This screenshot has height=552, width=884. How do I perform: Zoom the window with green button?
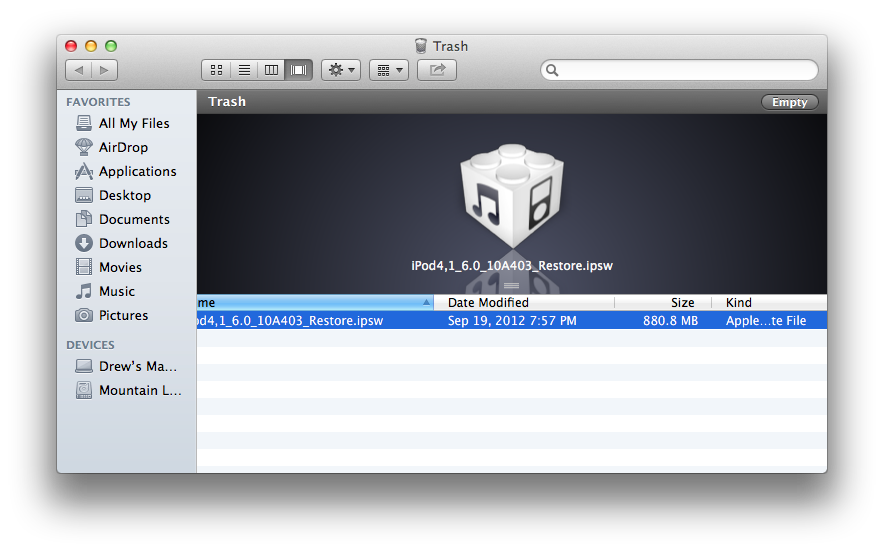click(x=111, y=46)
